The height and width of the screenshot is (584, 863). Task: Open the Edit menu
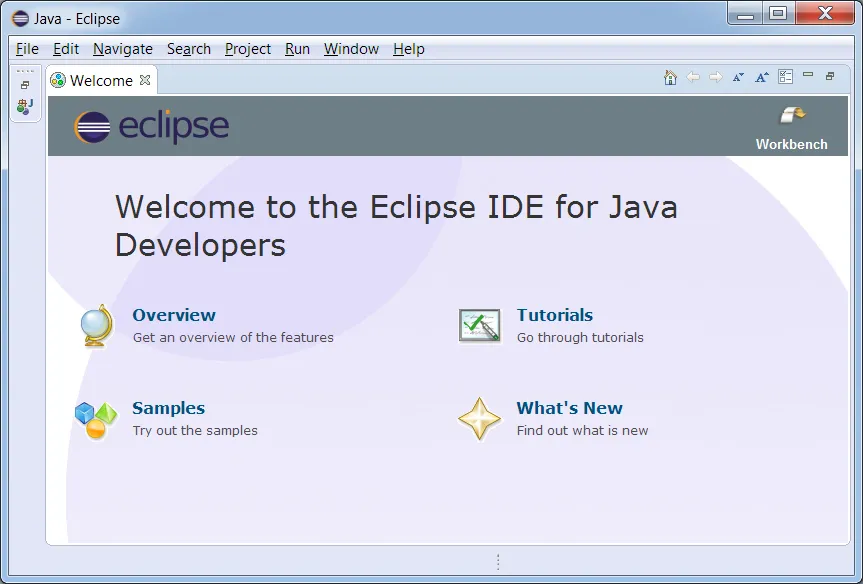click(66, 49)
